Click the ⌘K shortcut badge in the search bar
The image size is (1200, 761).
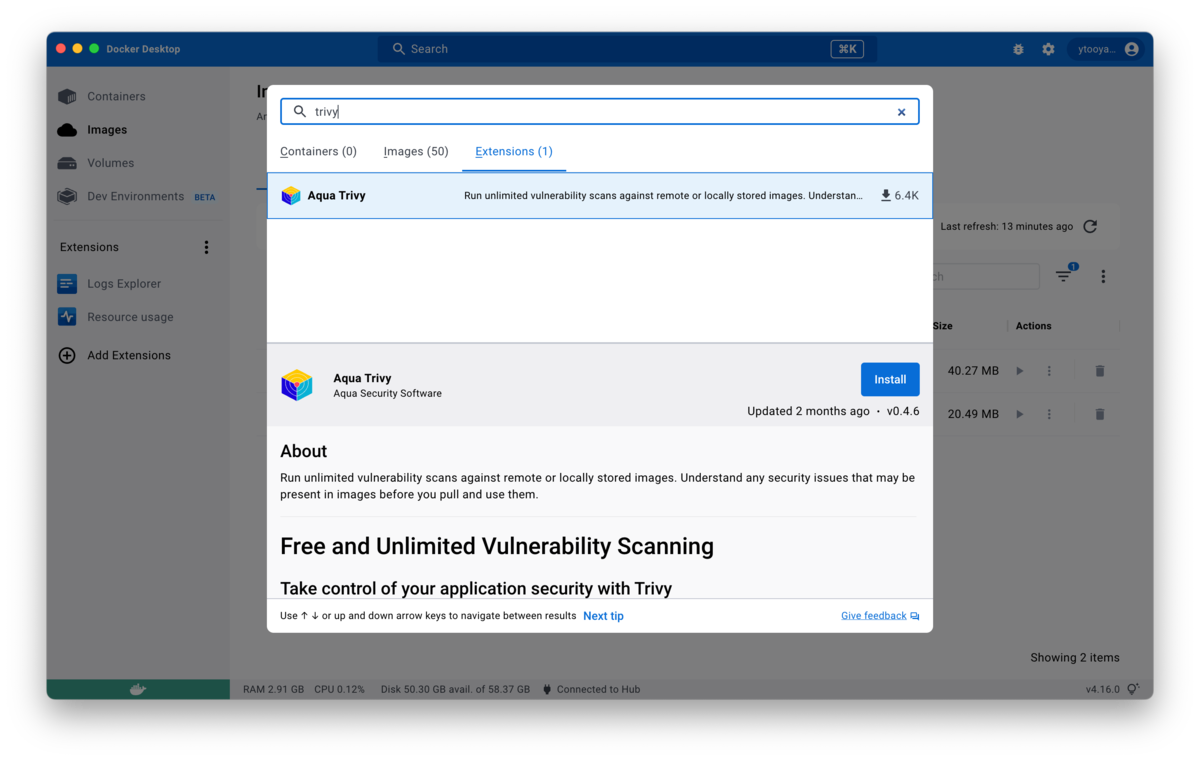(847, 49)
